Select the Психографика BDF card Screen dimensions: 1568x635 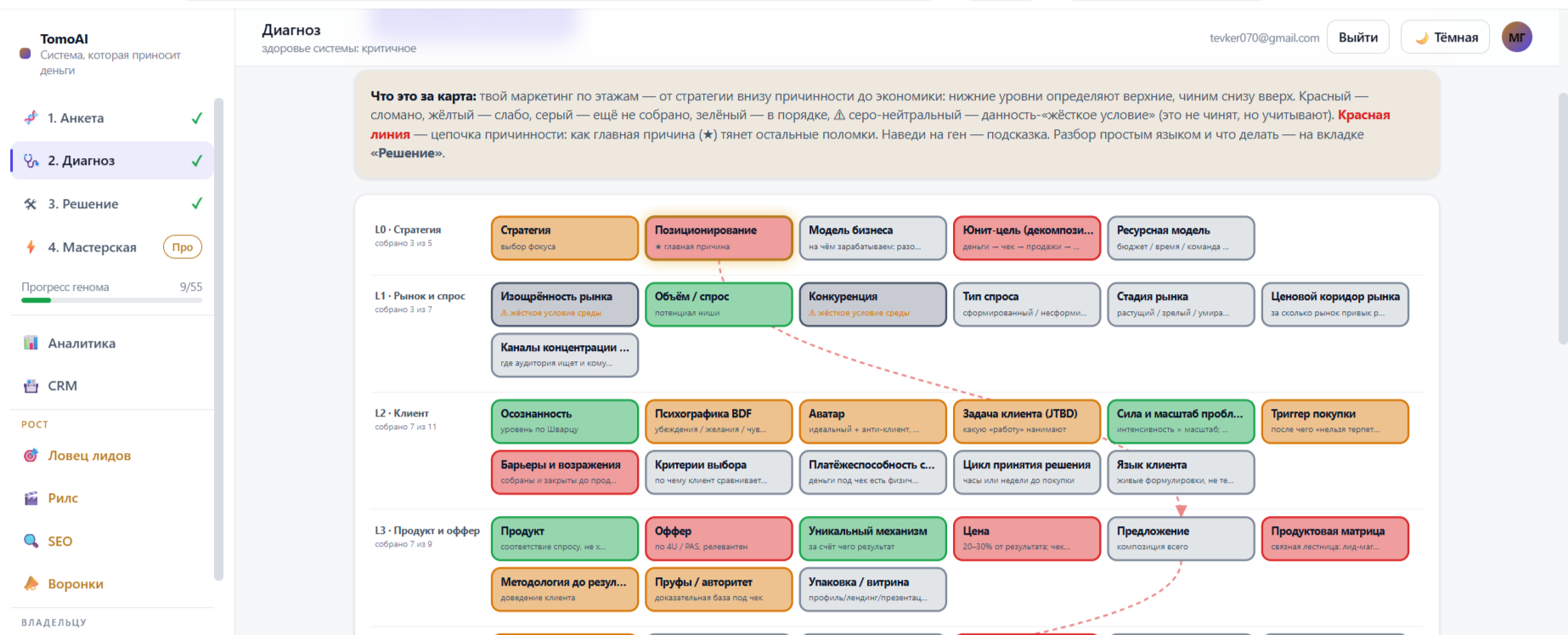[719, 422]
